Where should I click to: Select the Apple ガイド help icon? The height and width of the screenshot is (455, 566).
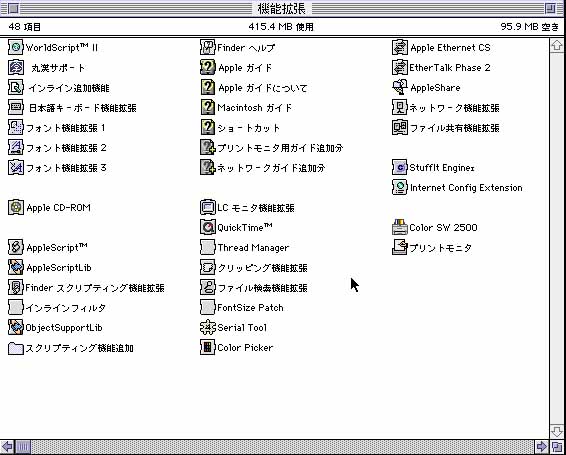coord(208,68)
